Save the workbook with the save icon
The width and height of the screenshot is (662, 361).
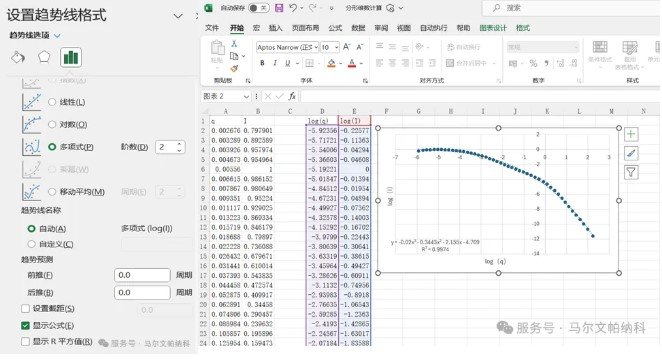click(279, 8)
